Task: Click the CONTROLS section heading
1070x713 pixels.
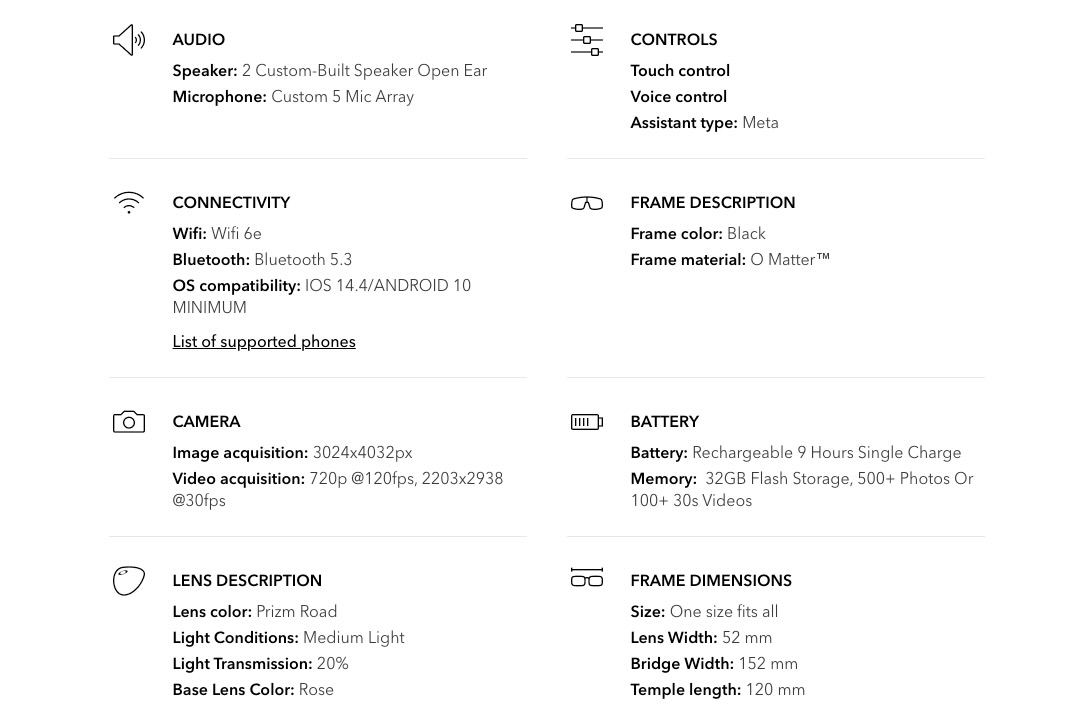Action: (x=673, y=40)
